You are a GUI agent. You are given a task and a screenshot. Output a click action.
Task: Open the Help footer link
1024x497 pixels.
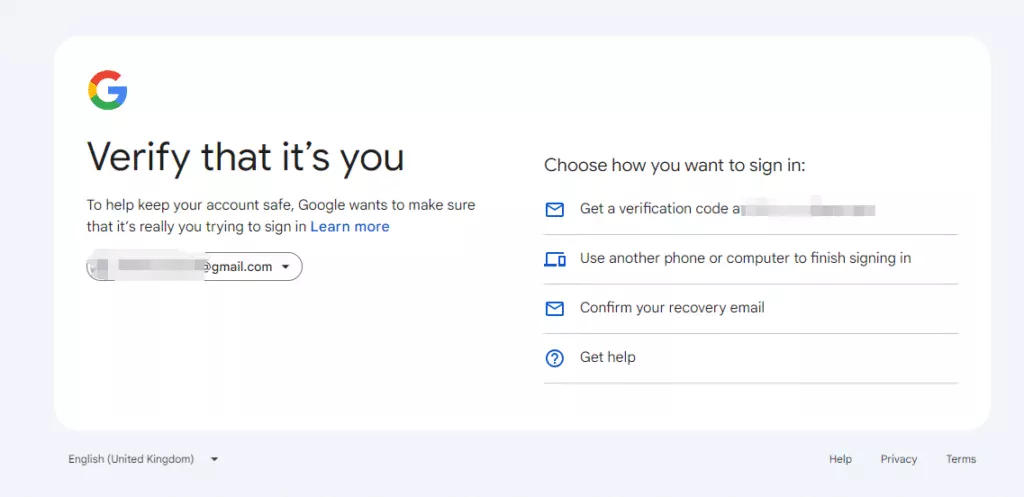point(840,459)
